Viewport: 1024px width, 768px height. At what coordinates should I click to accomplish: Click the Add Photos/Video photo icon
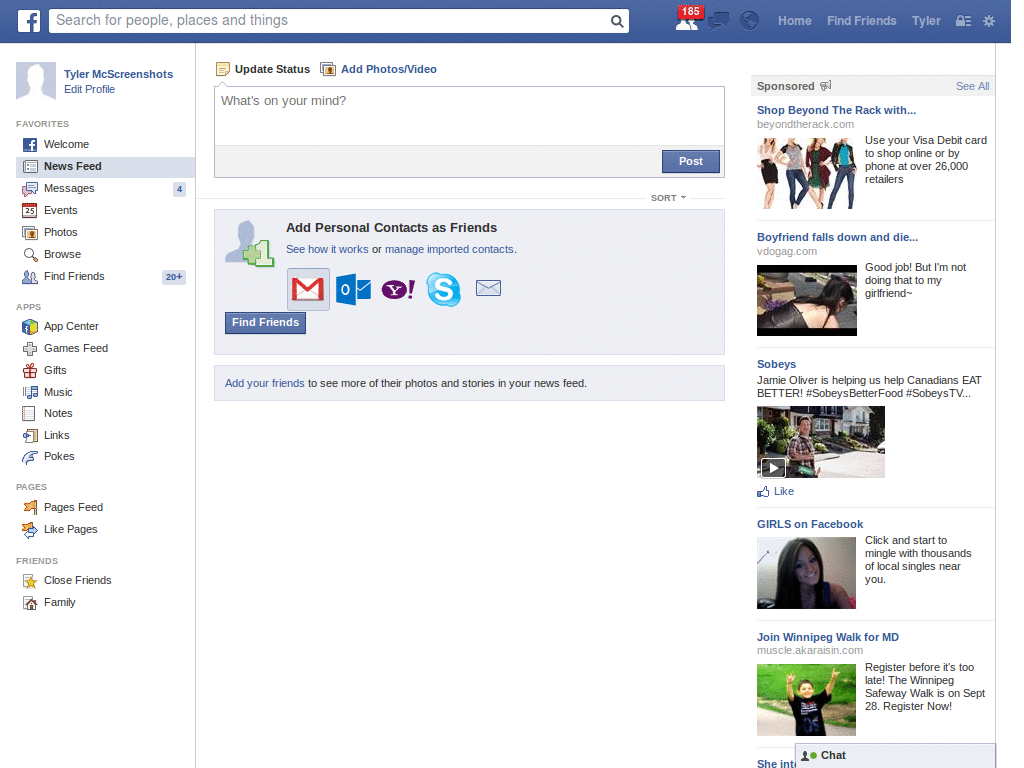pos(328,69)
